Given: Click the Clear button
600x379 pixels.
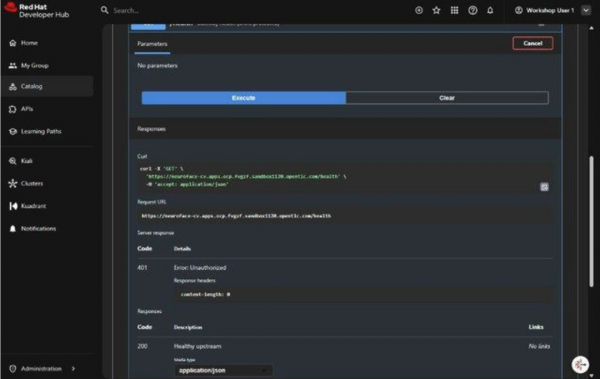Looking at the screenshot, I should coord(447,98).
